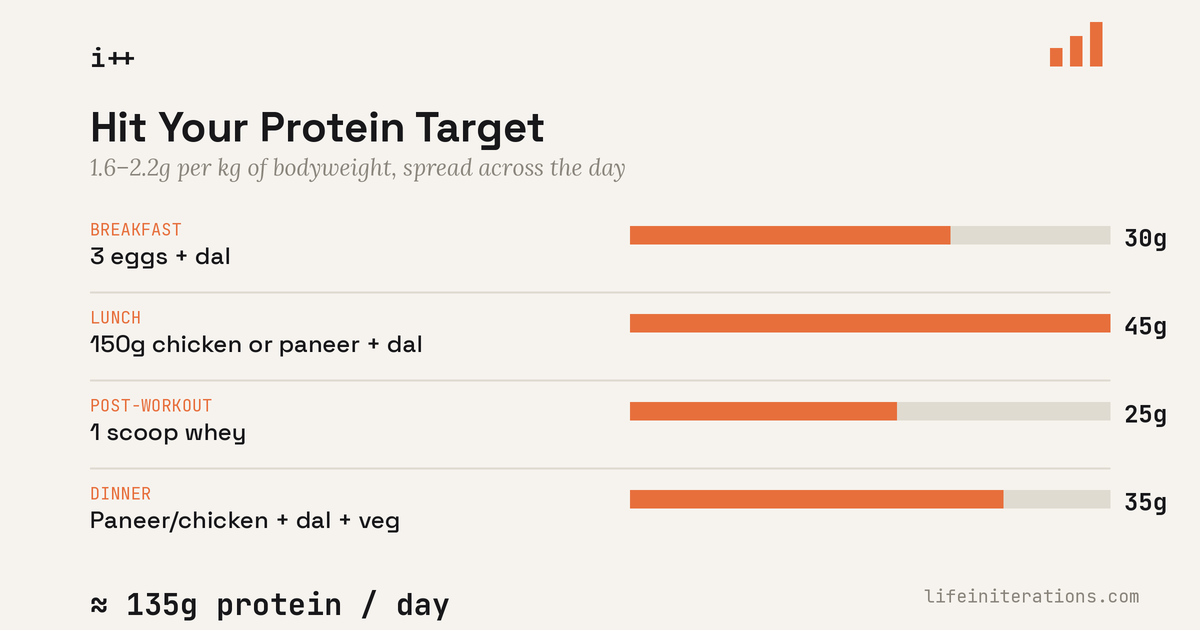
Task: Click the orange bar chart icon
Action: (1076, 44)
